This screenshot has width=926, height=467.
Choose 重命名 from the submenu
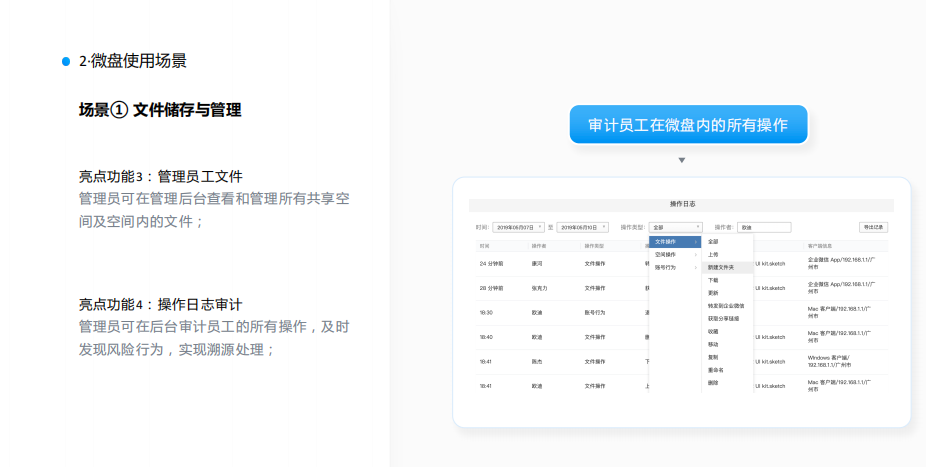pos(716,370)
